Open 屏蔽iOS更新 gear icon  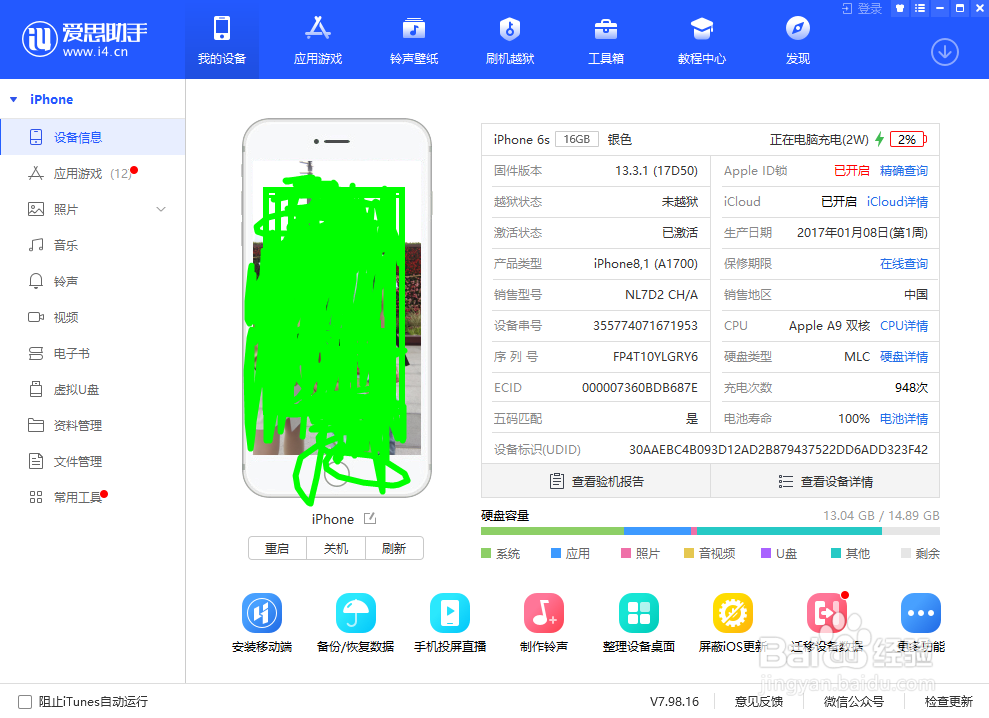click(x=732, y=613)
